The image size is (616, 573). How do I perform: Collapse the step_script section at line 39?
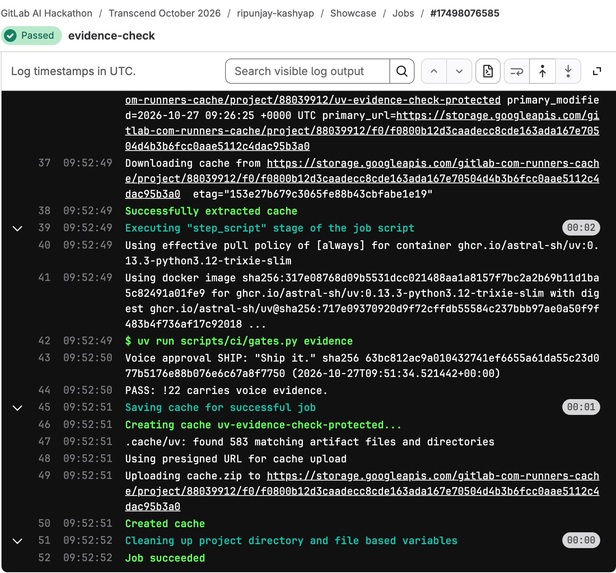[x=17, y=228]
